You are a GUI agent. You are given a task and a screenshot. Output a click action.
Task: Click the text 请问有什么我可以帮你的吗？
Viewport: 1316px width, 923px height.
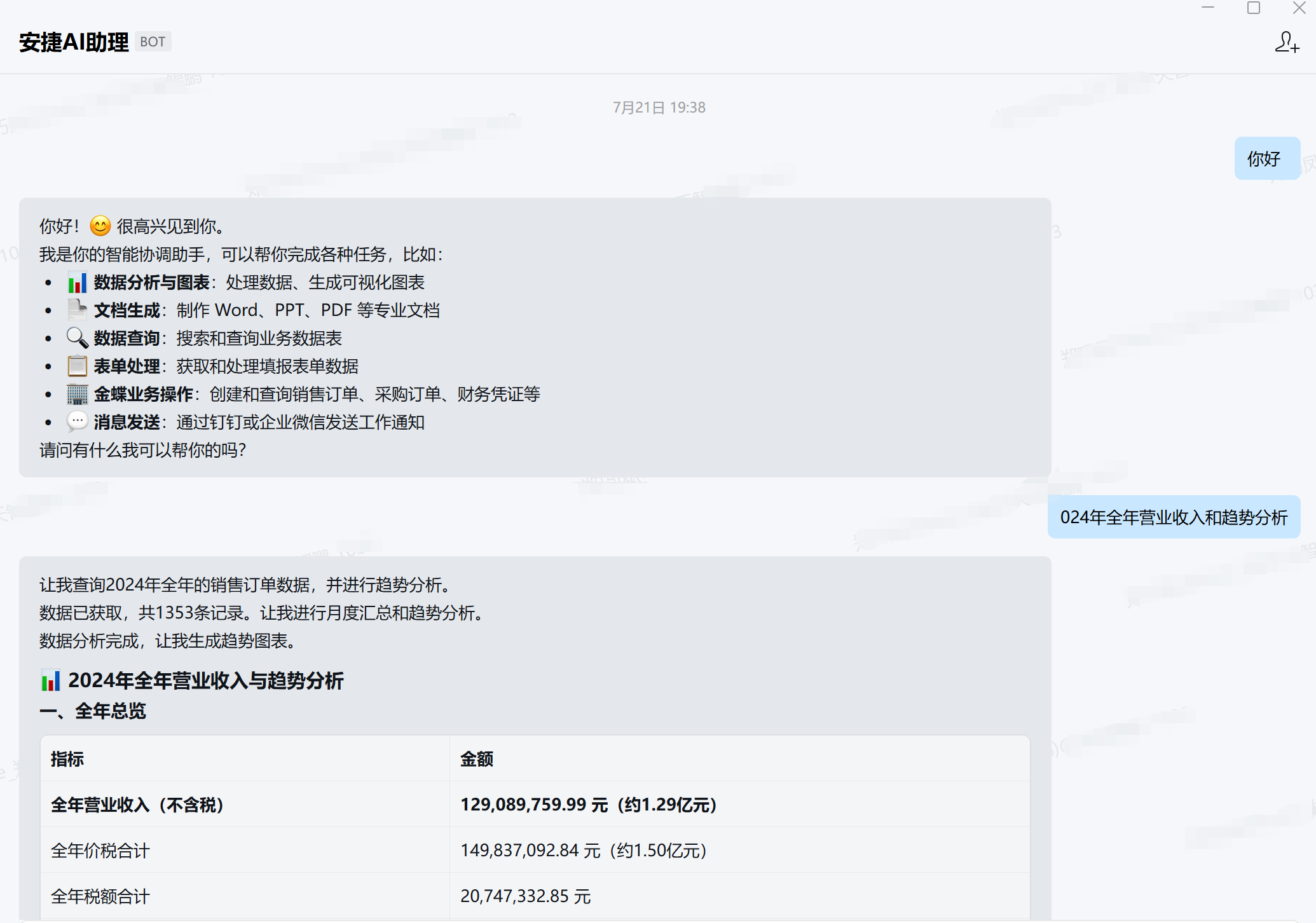[x=143, y=450]
